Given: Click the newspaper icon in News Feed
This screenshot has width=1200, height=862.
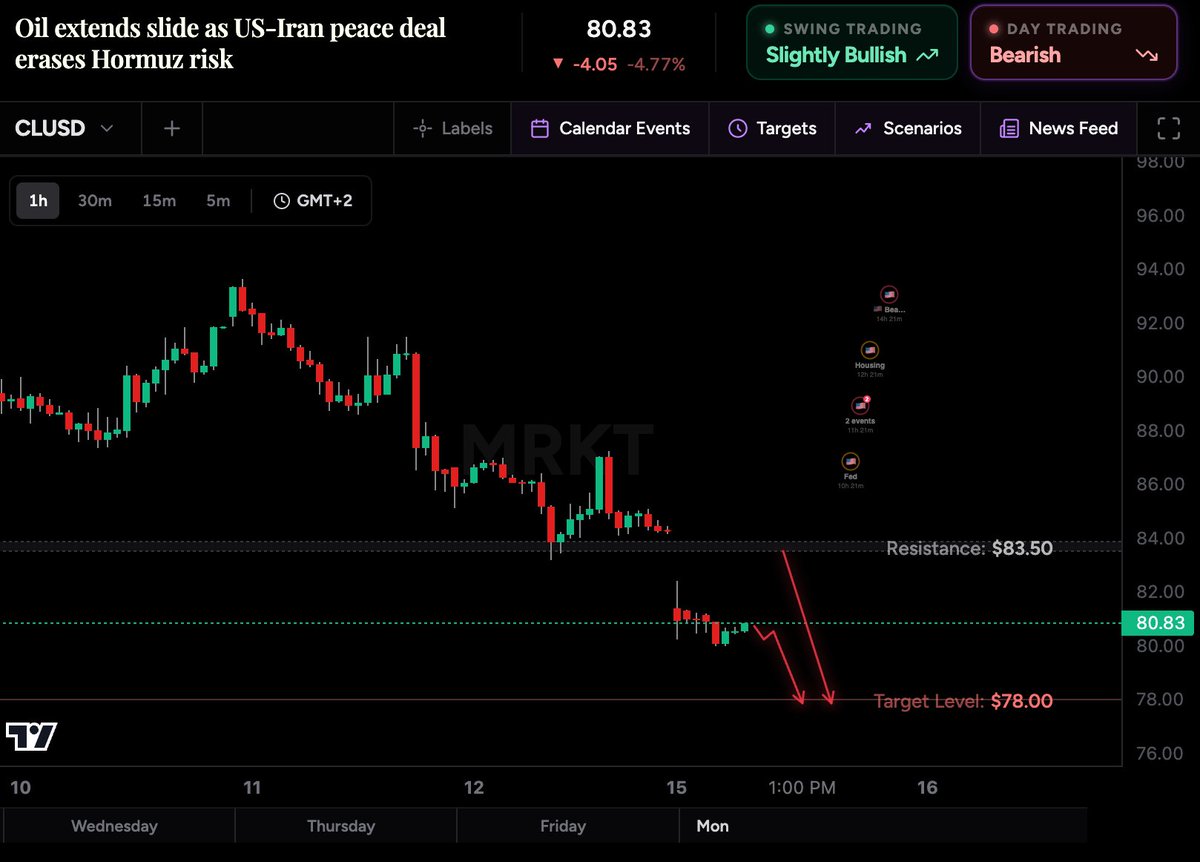Looking at the screenshot, I should tap(1009, 128).
